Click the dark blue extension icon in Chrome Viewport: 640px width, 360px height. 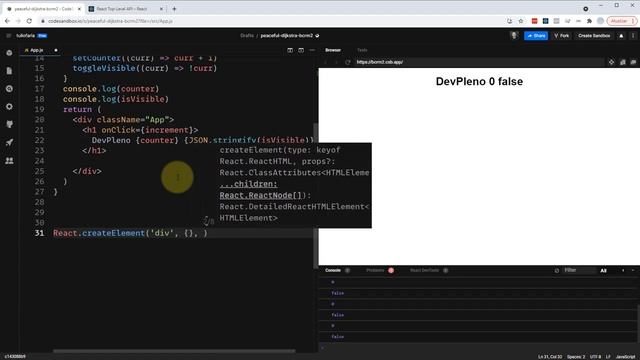(545, 21)
